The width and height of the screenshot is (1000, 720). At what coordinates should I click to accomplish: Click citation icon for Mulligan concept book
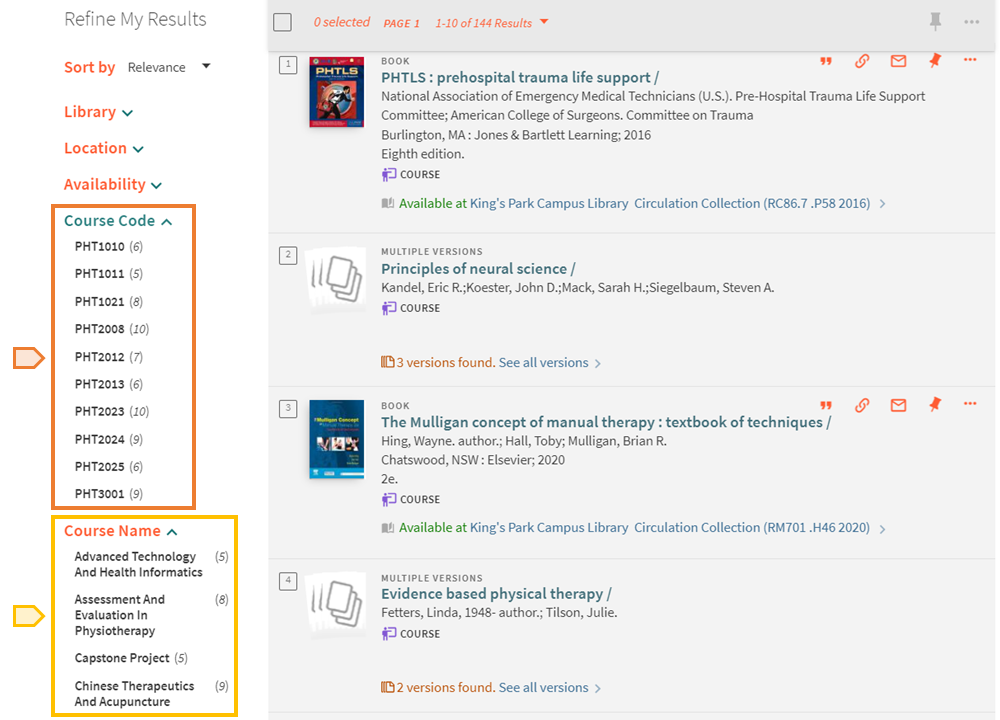826,405
